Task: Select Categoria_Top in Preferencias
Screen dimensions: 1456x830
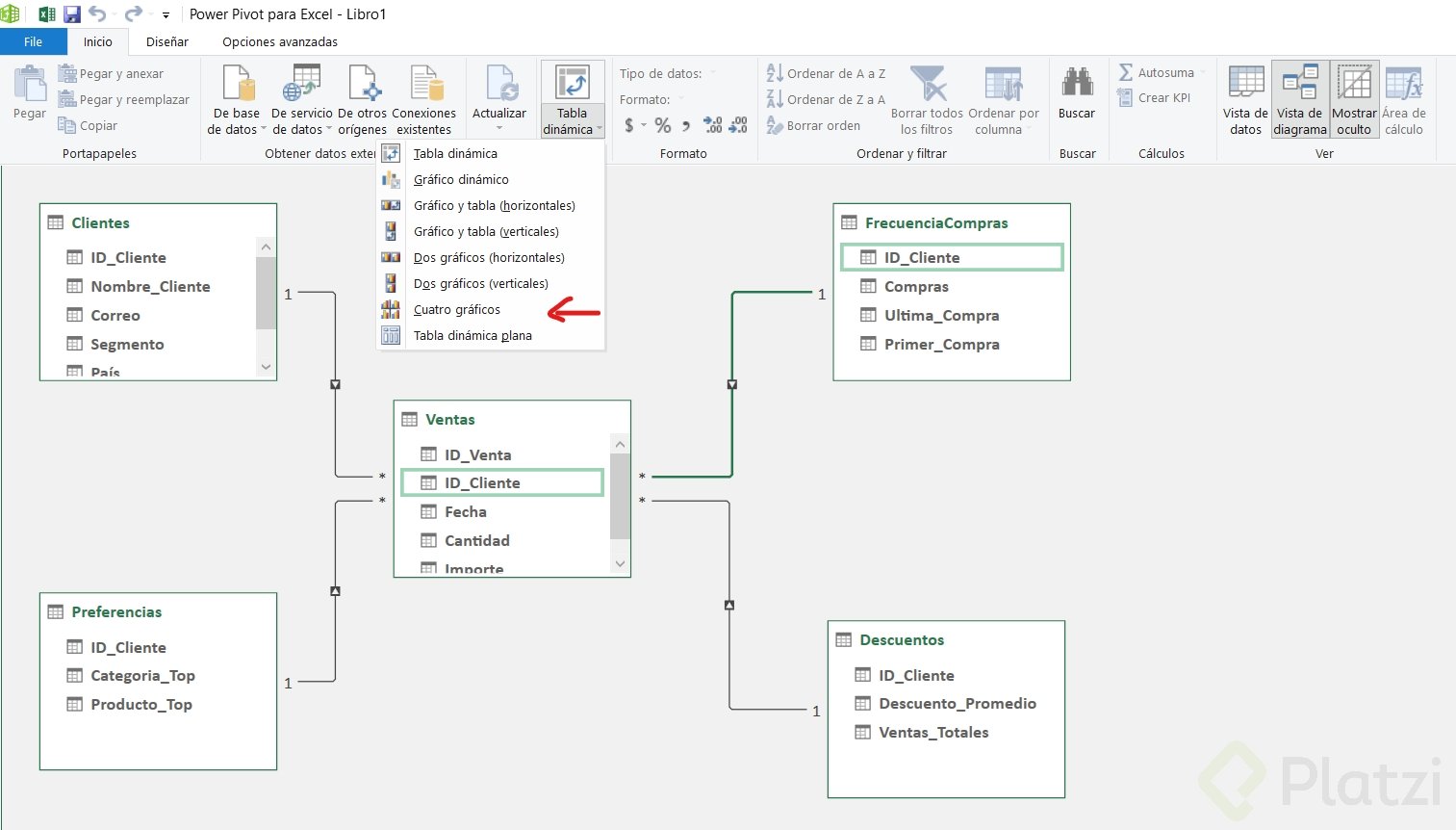Action: click(142, 675)
